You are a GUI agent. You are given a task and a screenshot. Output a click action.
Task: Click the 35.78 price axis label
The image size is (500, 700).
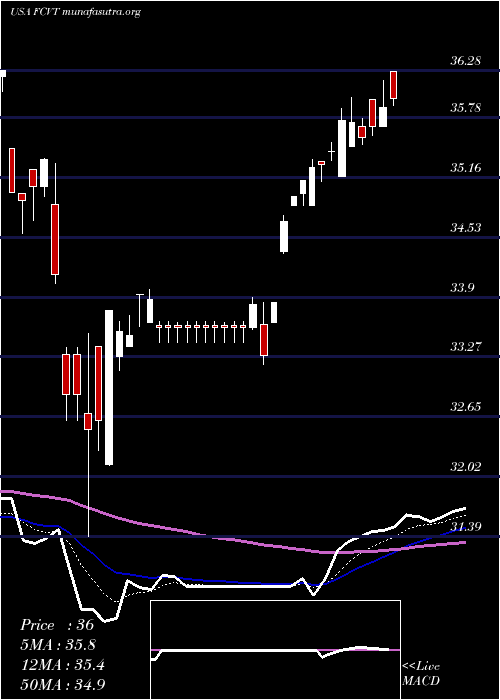465,108
